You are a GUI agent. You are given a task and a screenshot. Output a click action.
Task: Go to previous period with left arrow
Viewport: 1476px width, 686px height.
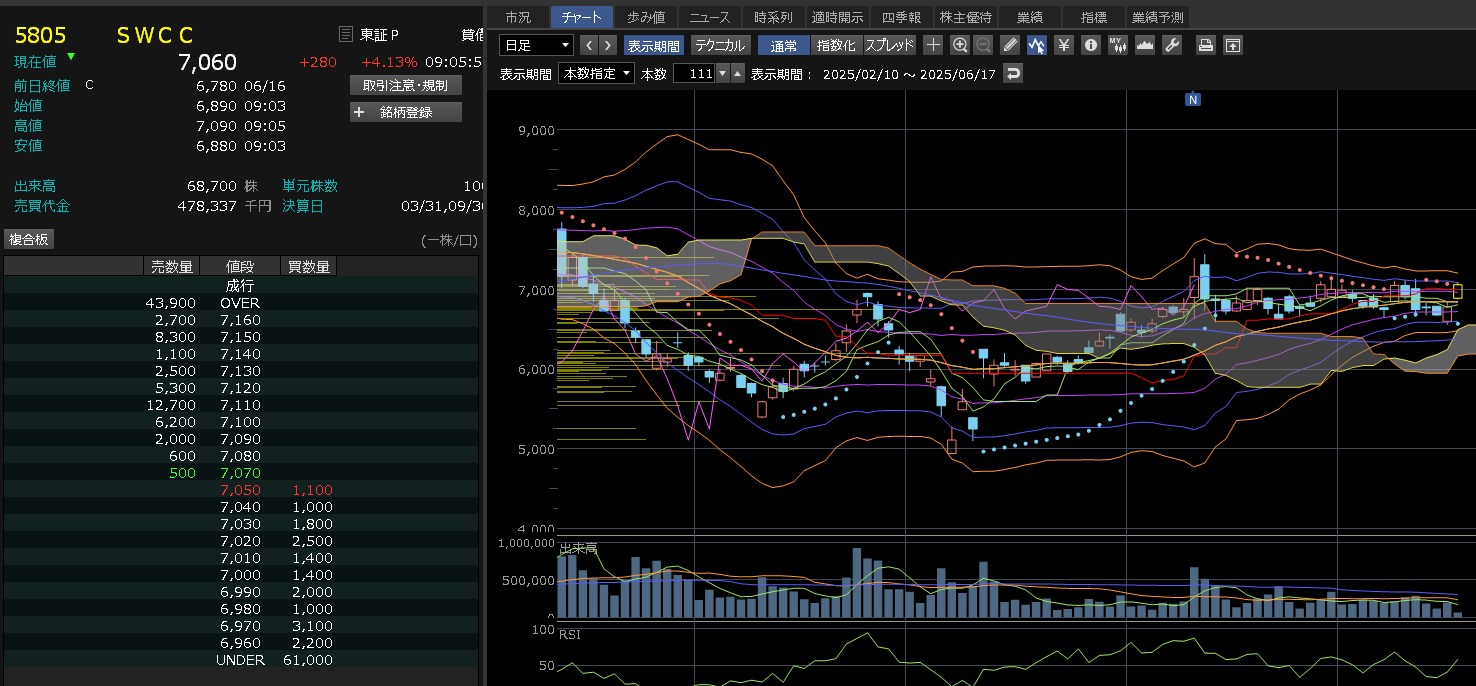[588, 45]
